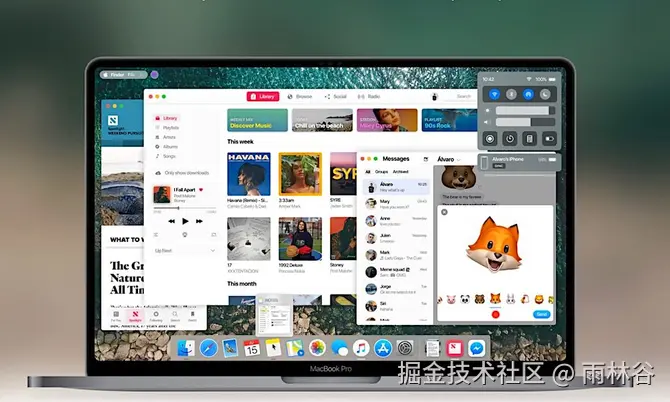Open the Finder menu in the menu bar
This screenshot has width=670, height=402.
(117, 75)
